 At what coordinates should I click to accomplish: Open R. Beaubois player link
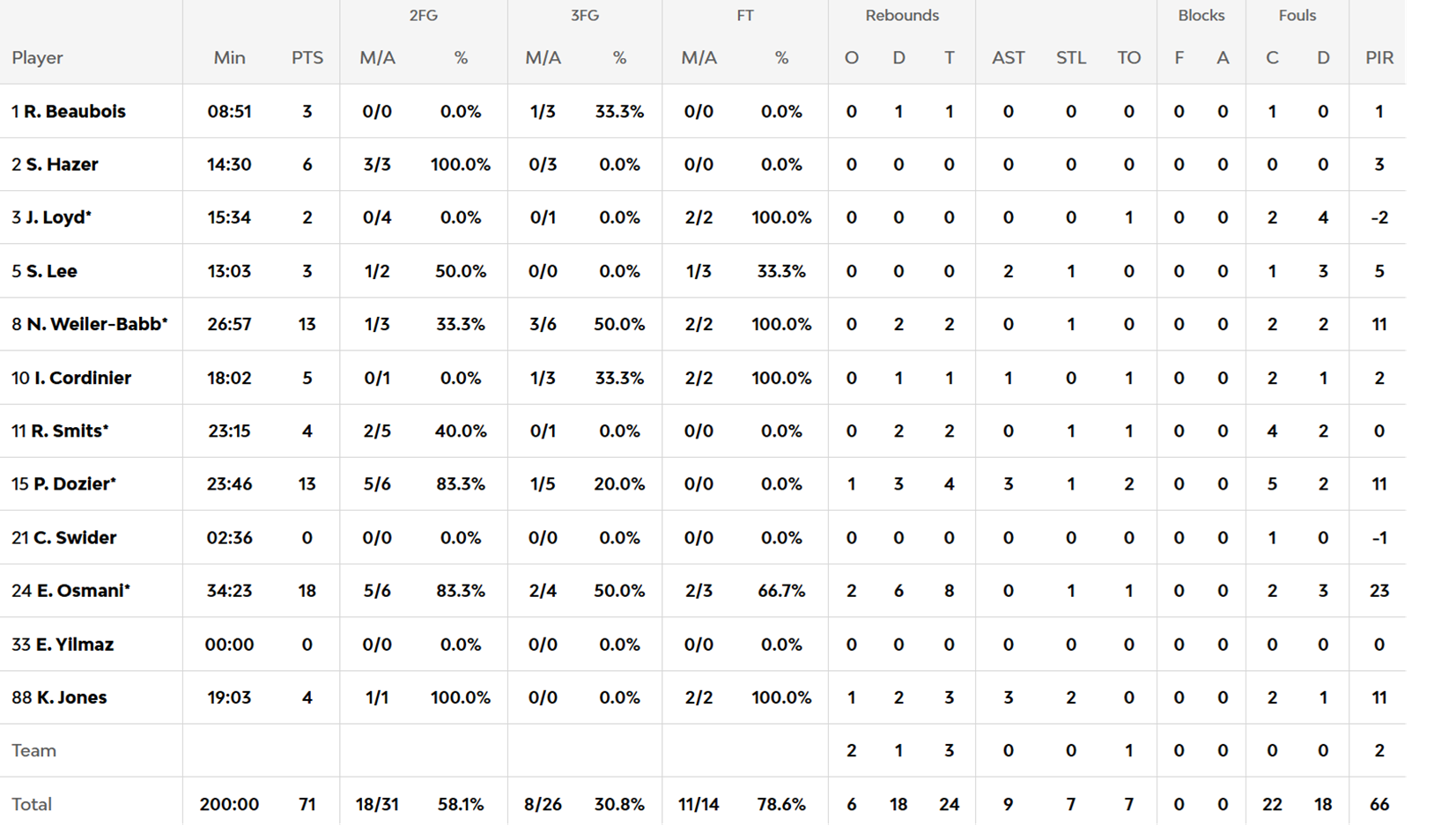coord(74,112)
